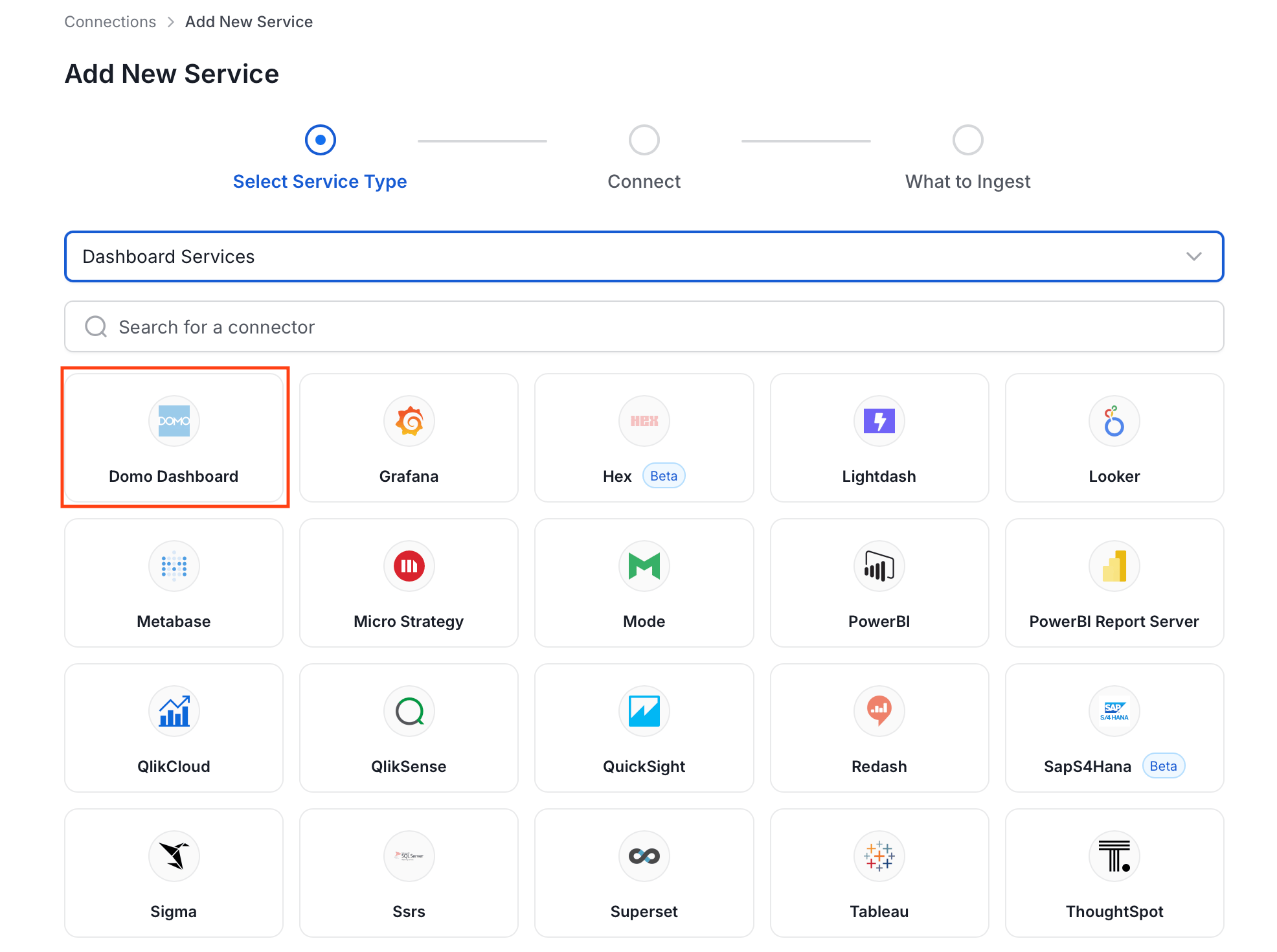Click the Superset label text
Image resolution: width=1277 pixels, height=952 pixels.
point(644,911)
